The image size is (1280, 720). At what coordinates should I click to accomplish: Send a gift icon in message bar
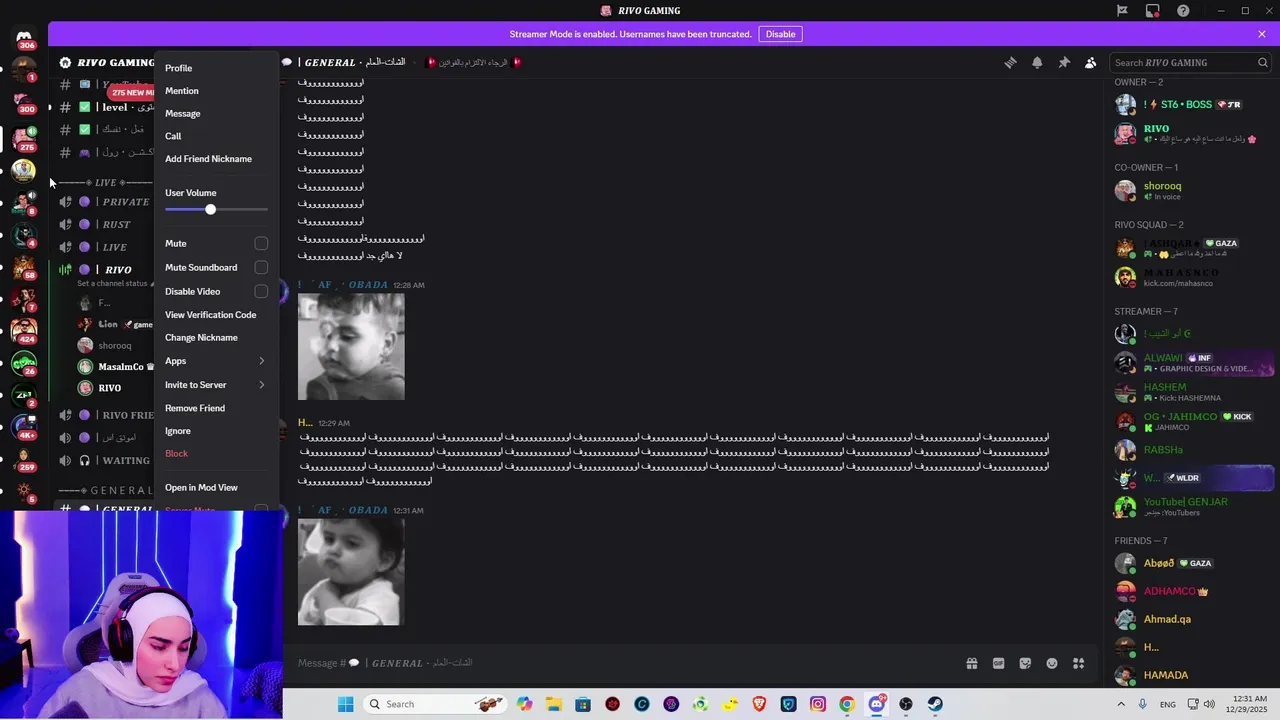(971, 663)
